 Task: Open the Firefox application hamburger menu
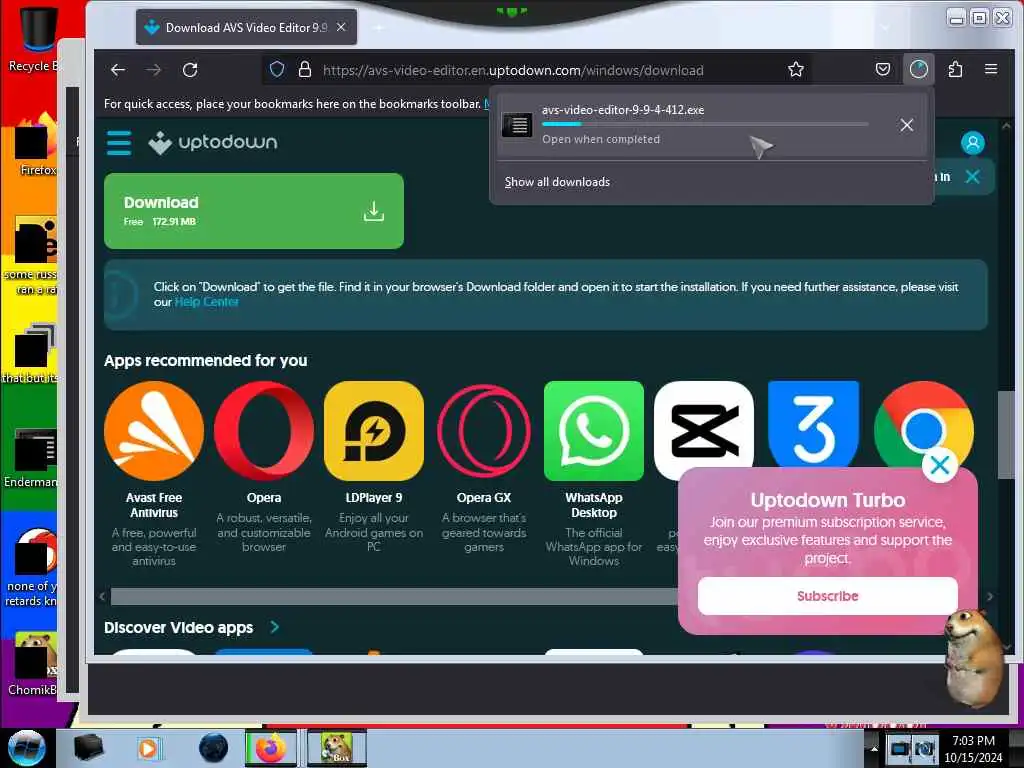pos(991,69)
